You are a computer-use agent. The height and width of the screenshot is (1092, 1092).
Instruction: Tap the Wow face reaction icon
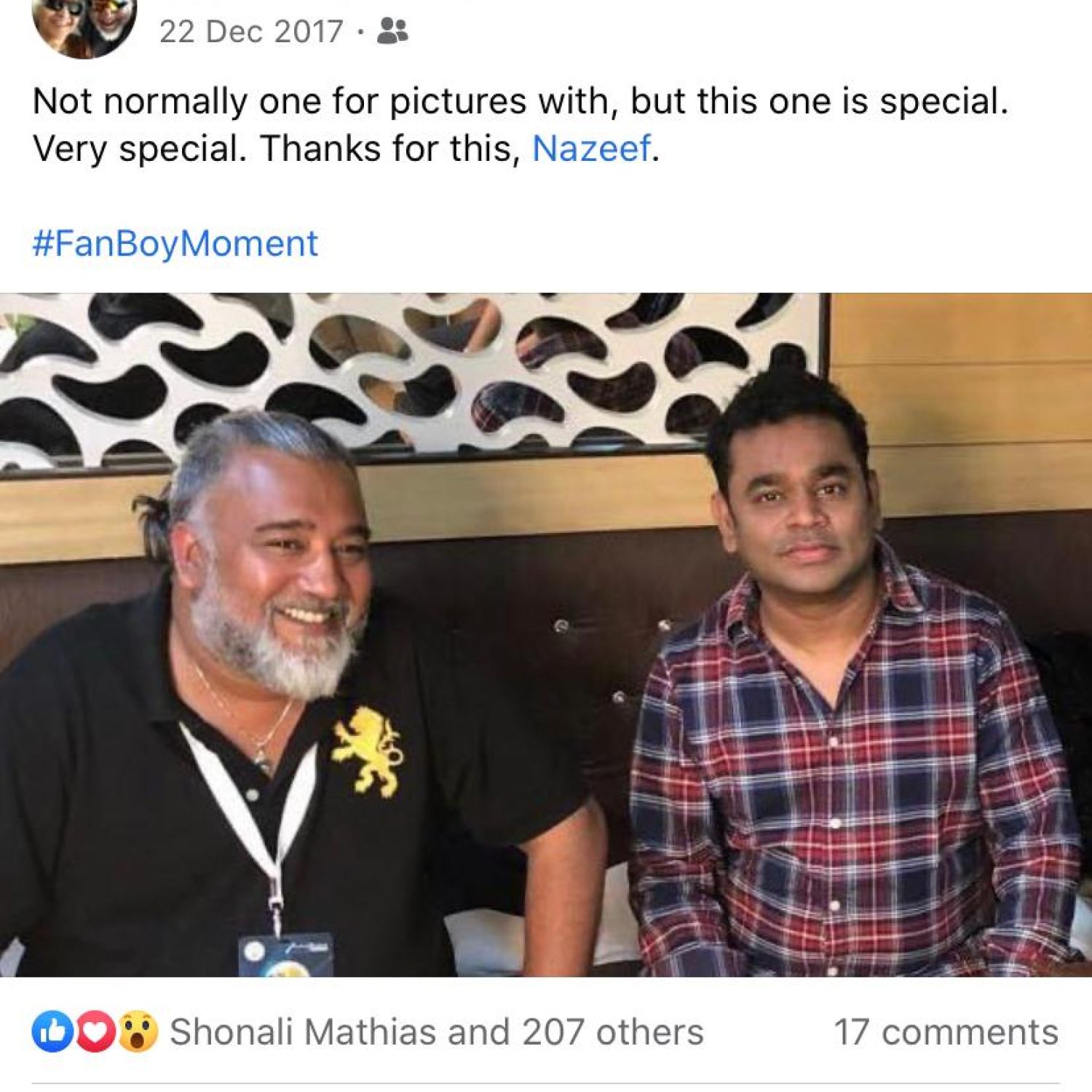pyautogui.click(x=138, y=1032)
